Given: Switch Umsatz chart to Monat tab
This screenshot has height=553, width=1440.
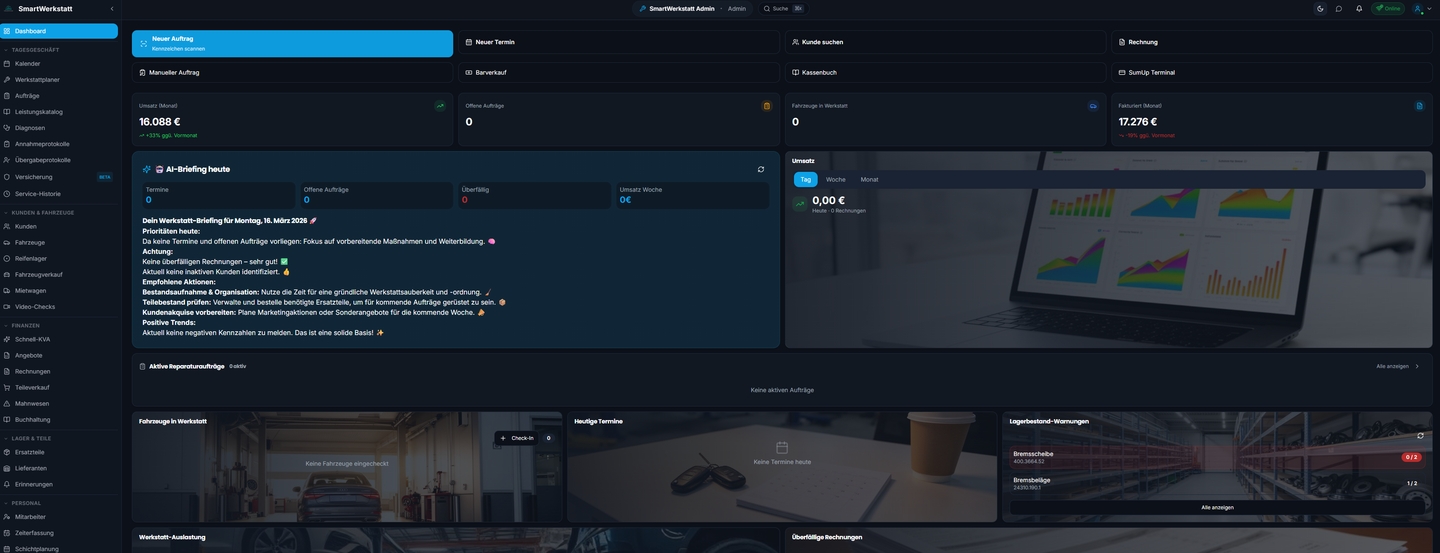Looking at the screenshot, I should coord(869,179).
